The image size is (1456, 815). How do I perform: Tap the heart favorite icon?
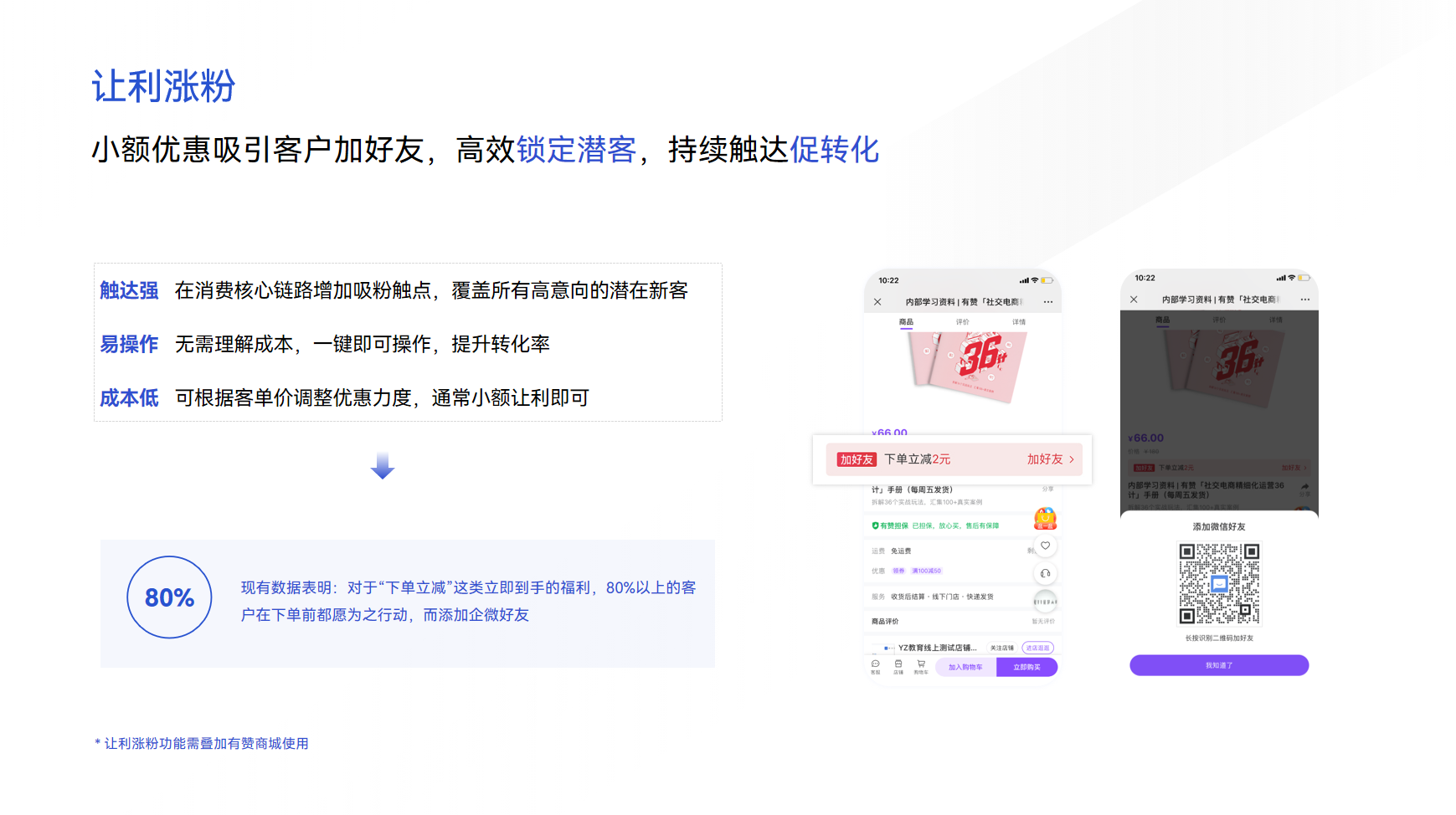coord(1045,546)
